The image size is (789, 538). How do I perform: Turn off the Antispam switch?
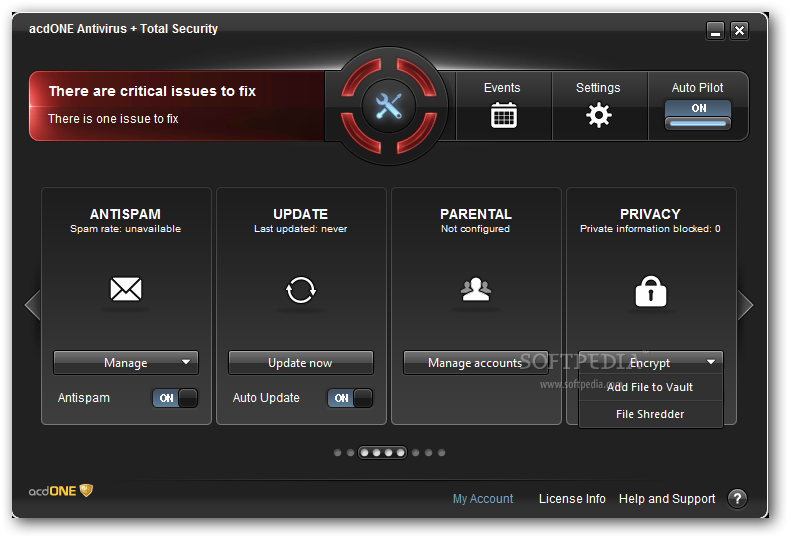[x=175, y=398]
